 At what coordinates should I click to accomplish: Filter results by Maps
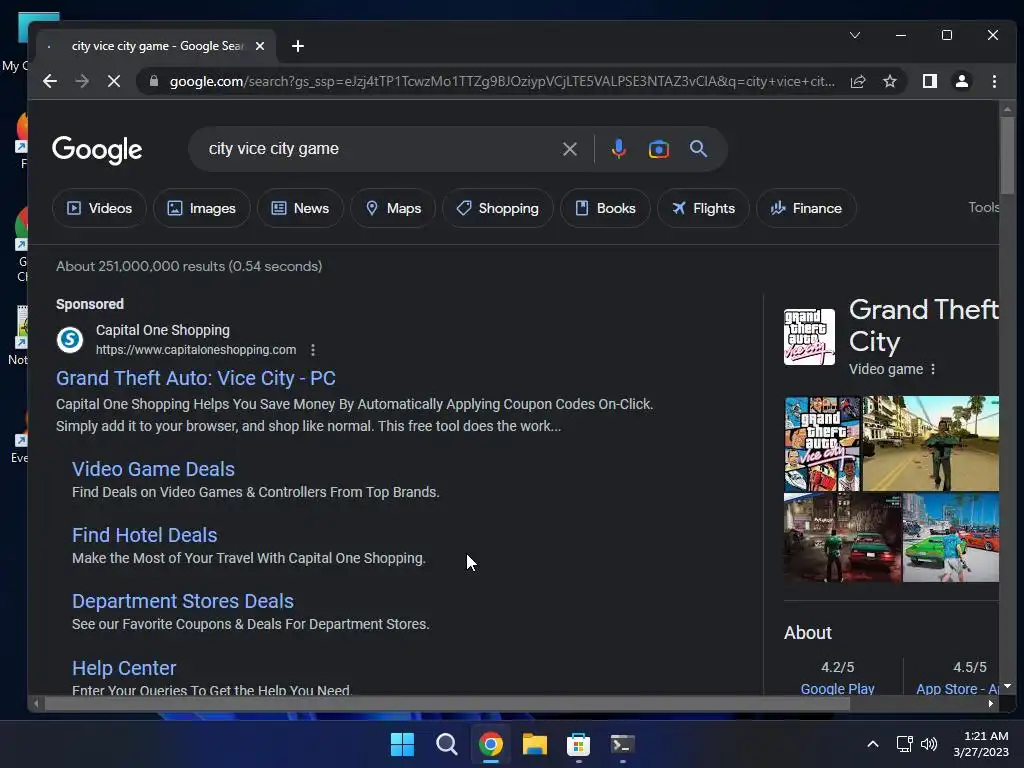[x=392, y=208]
